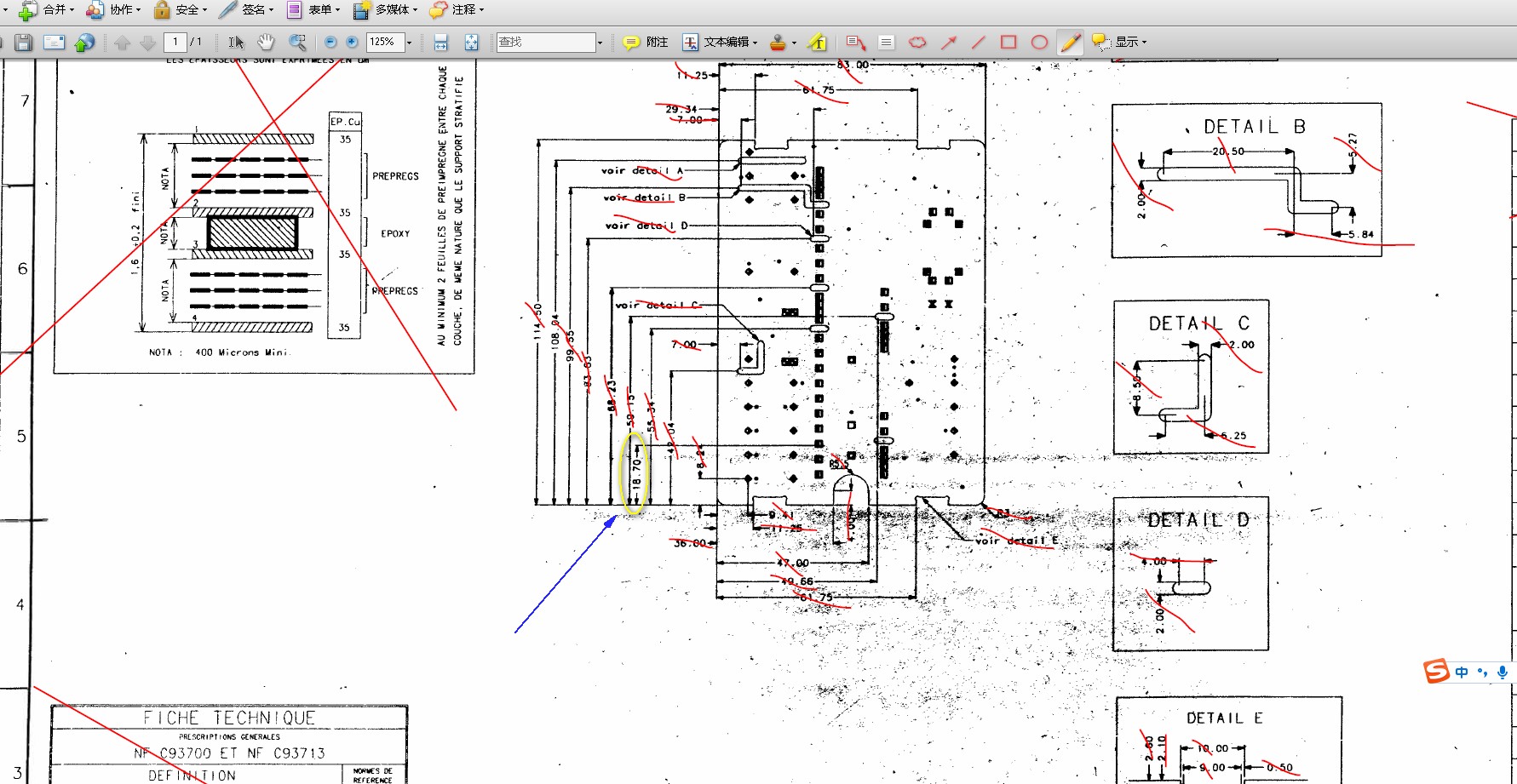Screen dimensions: 1517x784
Task: Click the 表单 form page icon
Action: (x=294, y=9)
